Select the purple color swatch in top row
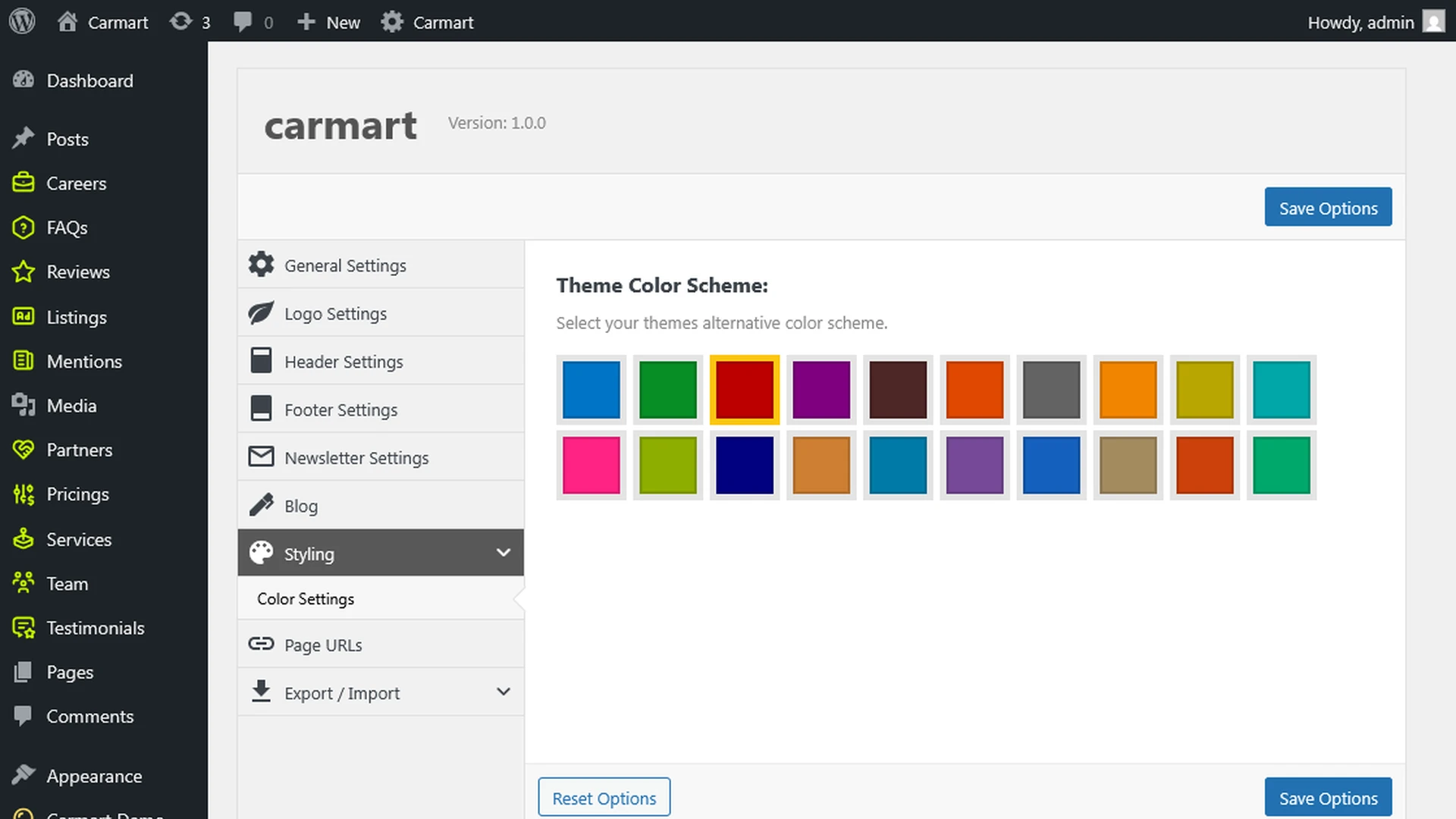Image resolution: width=1456 pixels, height=819 pixels. (821, 390)
